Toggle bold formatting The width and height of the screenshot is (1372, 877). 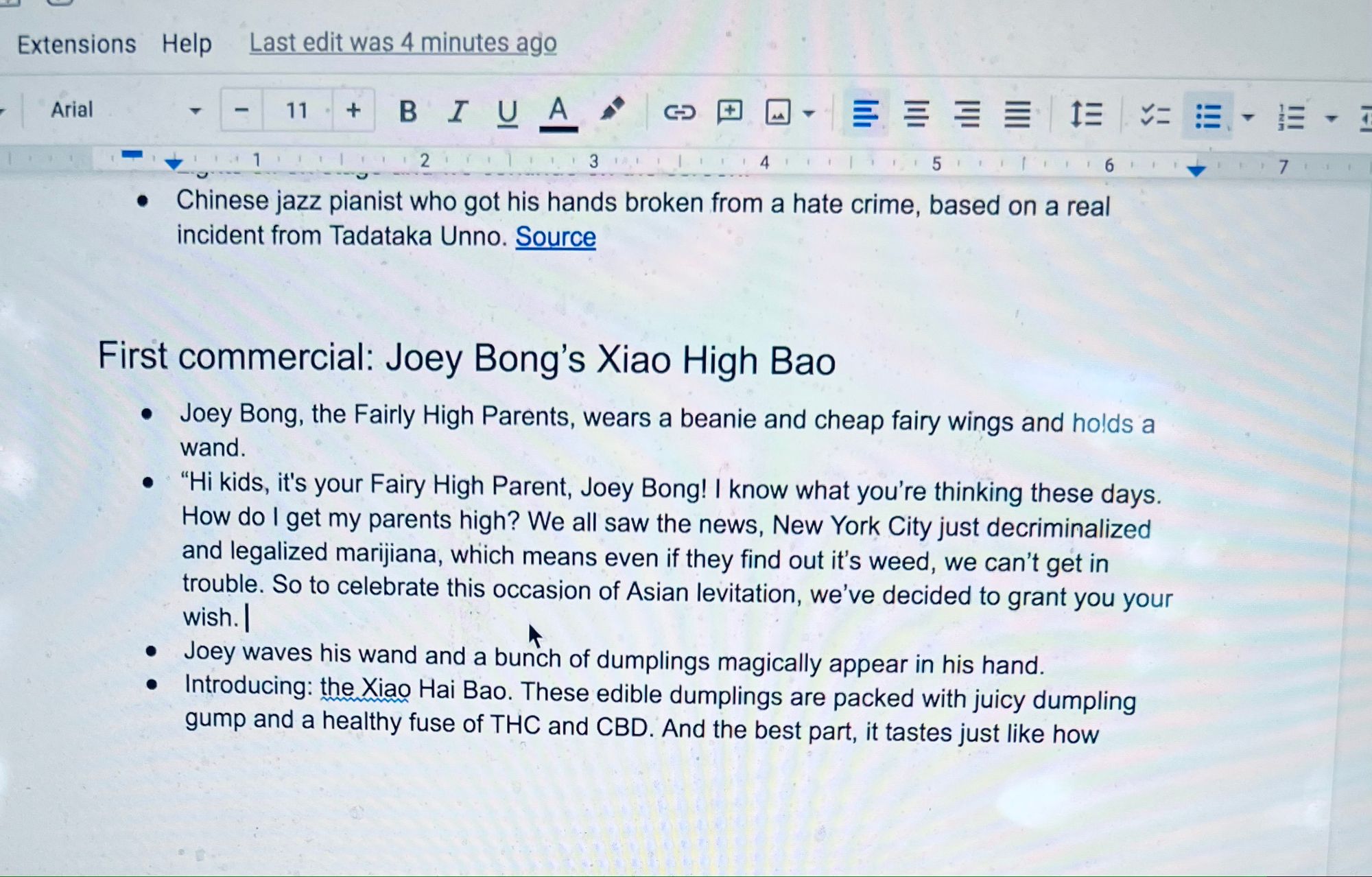pyautogui.click(x=407, y=111)
